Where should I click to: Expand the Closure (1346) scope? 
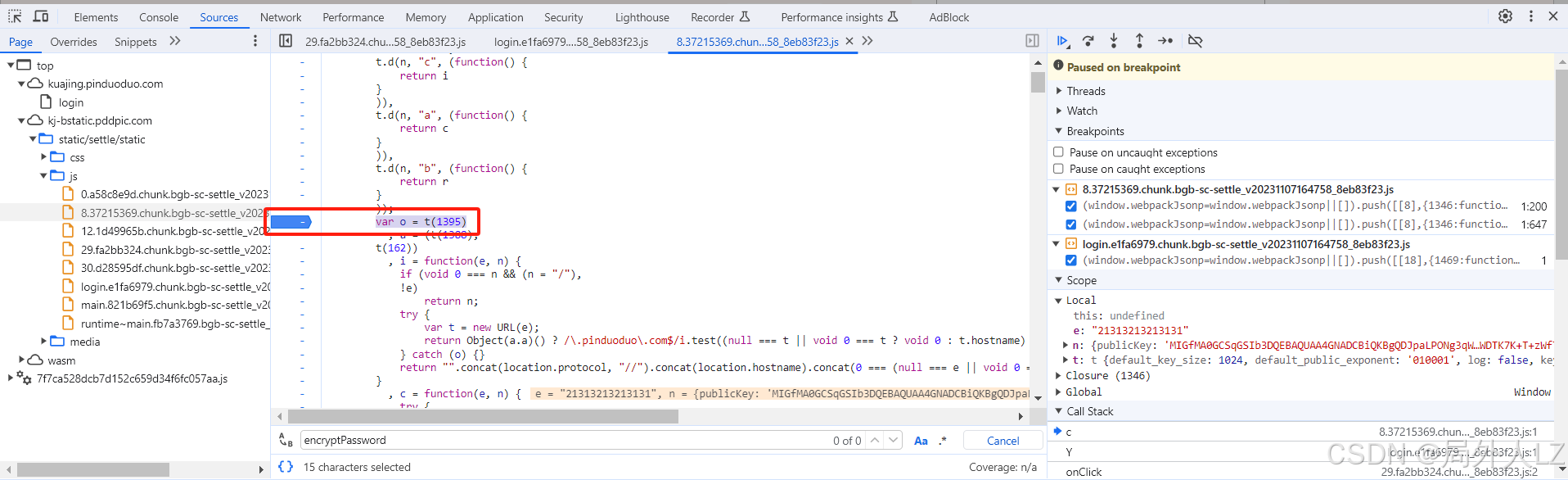pyautogui.click(x=1058, y=376)
